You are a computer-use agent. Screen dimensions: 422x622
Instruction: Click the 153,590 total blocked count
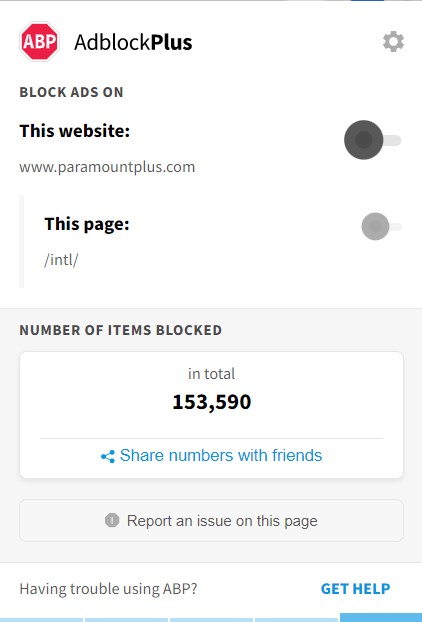pos(212,401)
